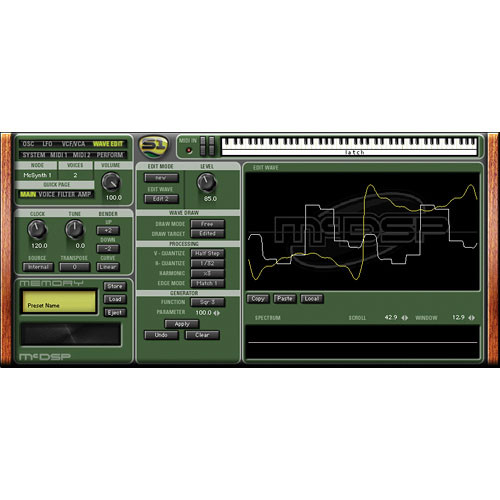Select the FILTER quick page
Viewport: 500px width, 500px height.
tap(66, 194)
